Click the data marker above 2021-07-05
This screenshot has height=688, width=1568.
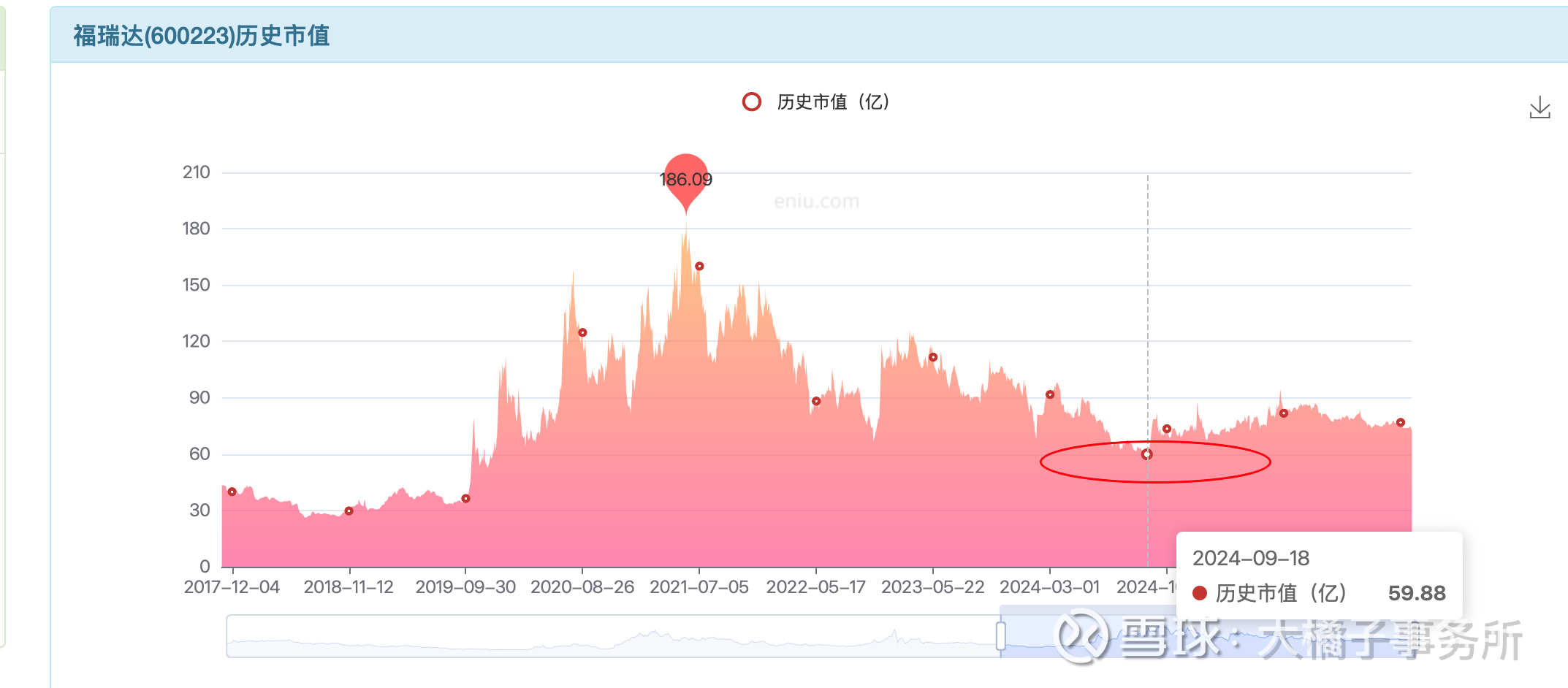coord(699,266)
